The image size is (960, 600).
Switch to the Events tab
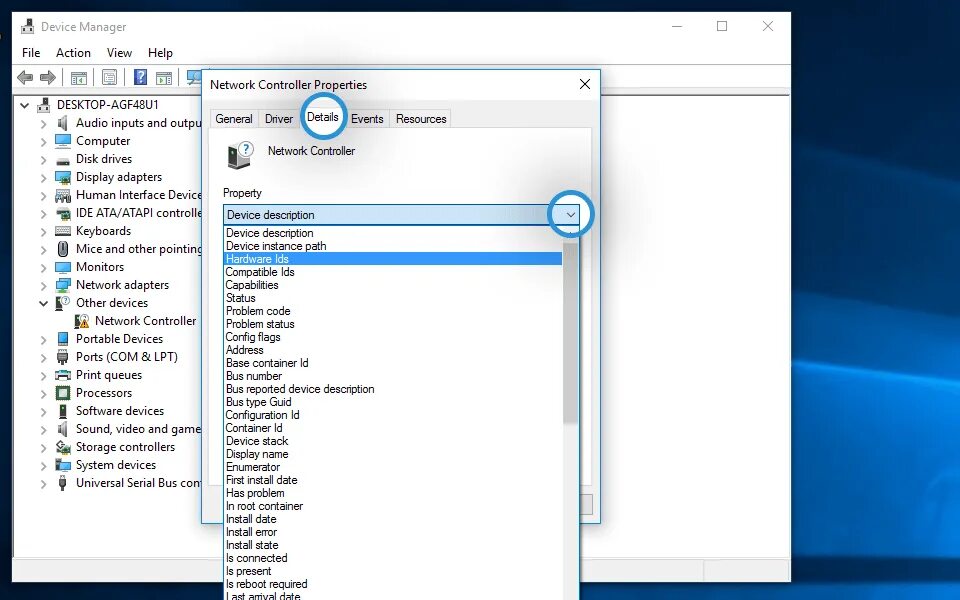[367, 119]
